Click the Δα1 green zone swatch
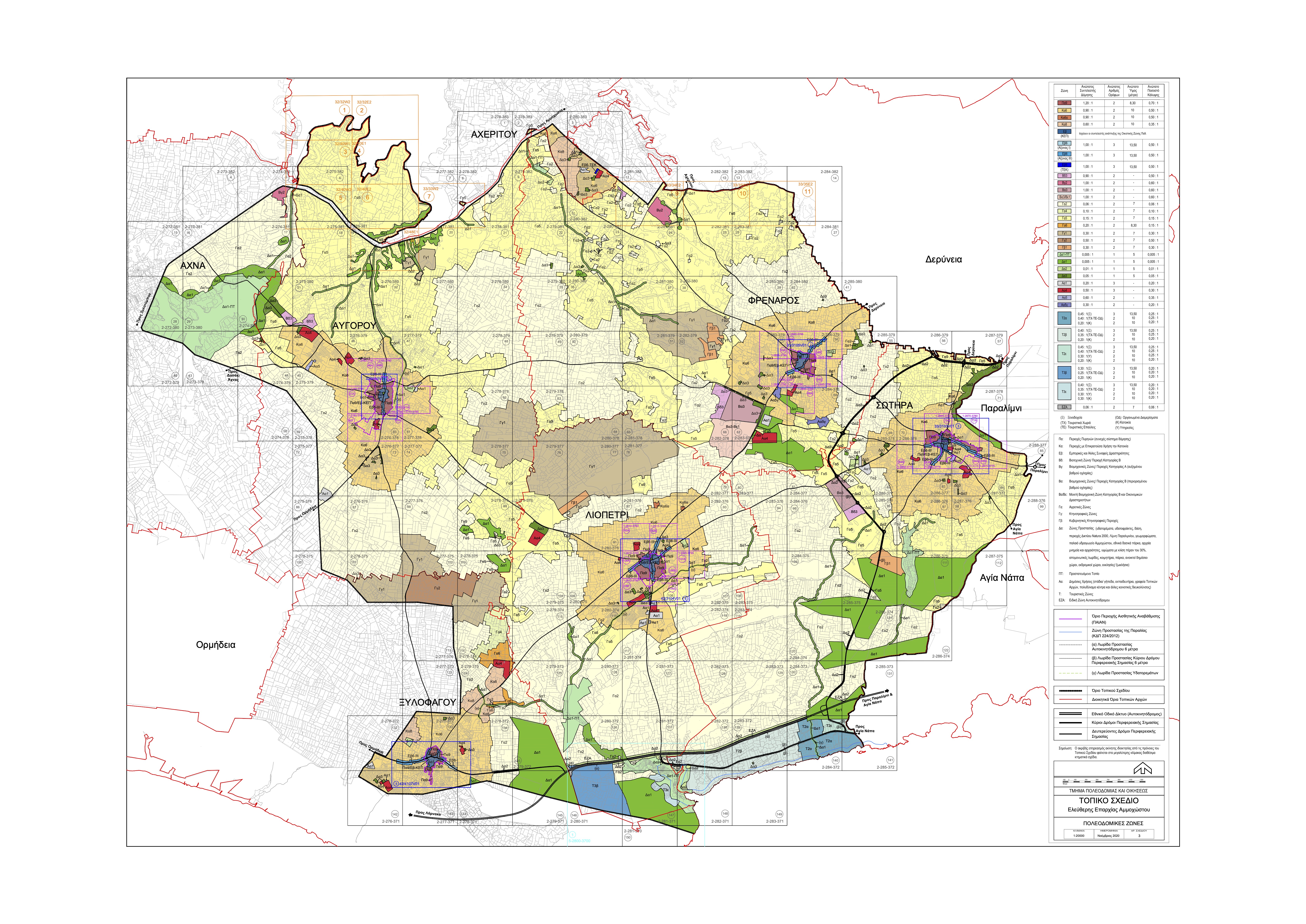 click(x=1064, y=262)
